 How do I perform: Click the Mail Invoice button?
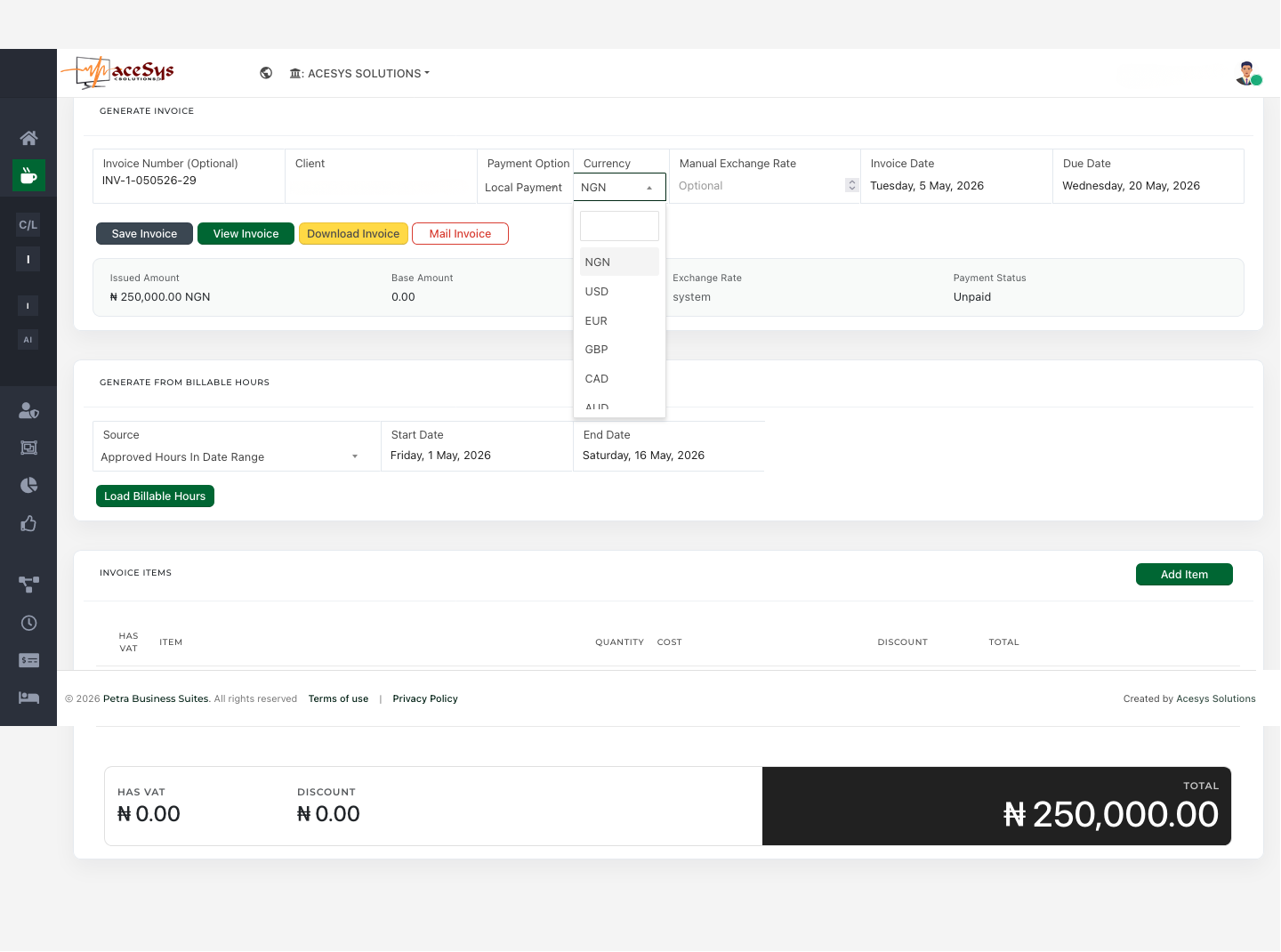pos(460,233)
